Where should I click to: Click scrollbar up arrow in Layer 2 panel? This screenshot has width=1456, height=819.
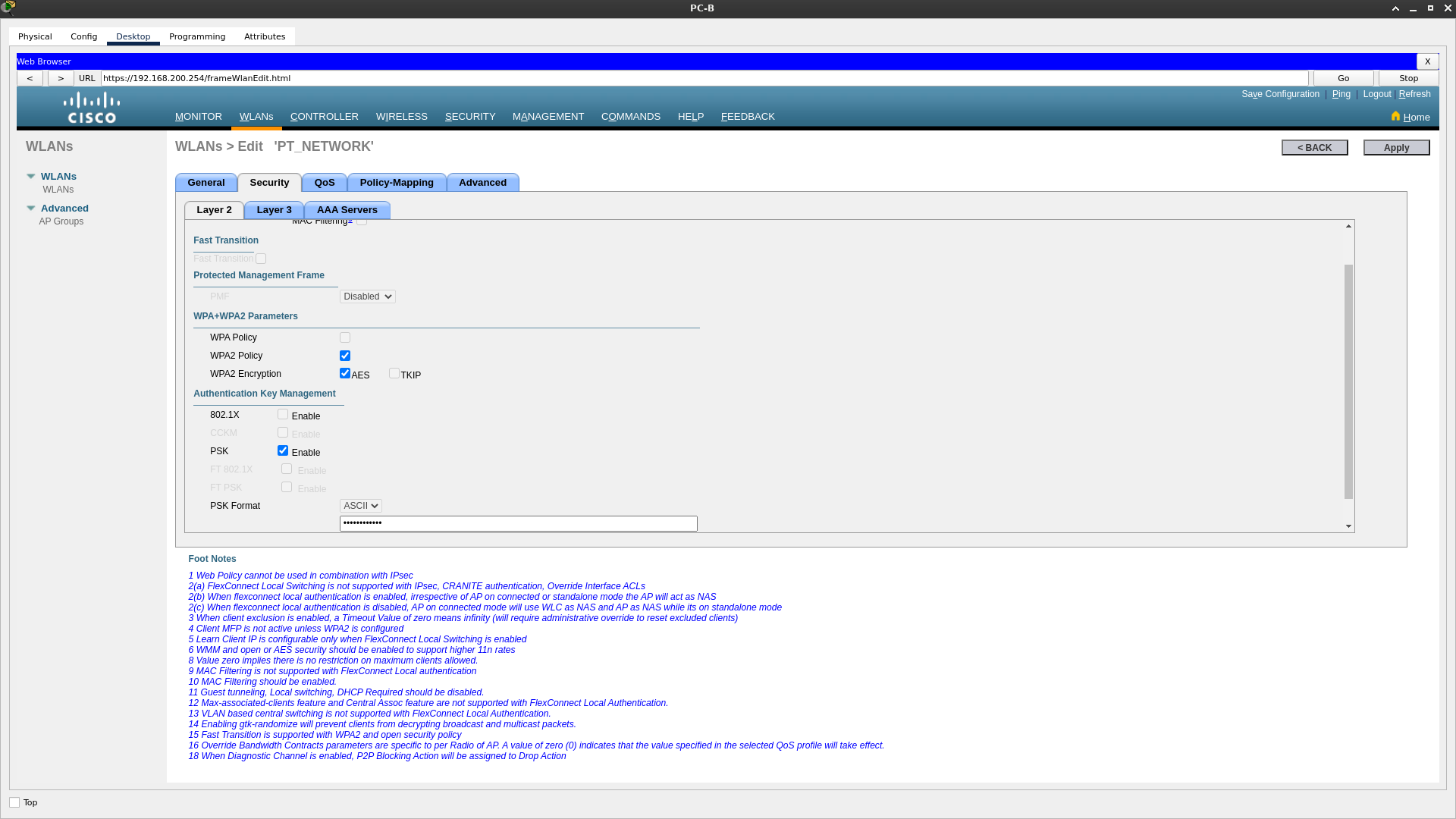tap(1348, 226)
